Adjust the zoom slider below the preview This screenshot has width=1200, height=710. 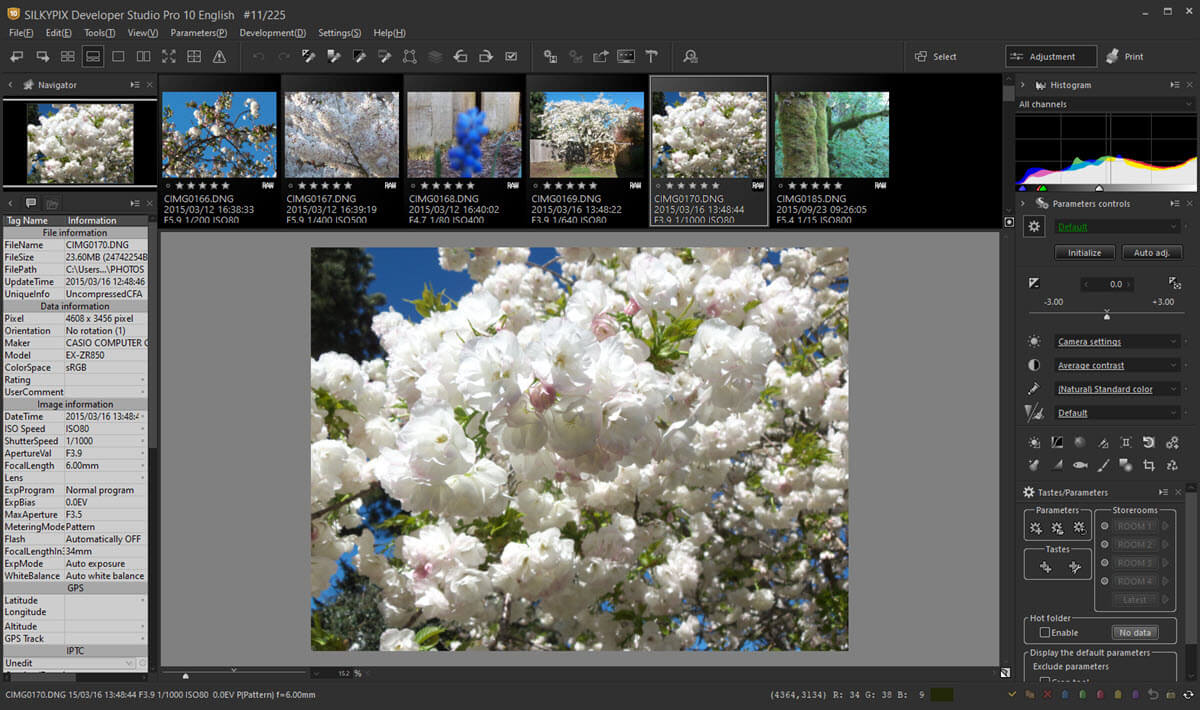point(185,675)
